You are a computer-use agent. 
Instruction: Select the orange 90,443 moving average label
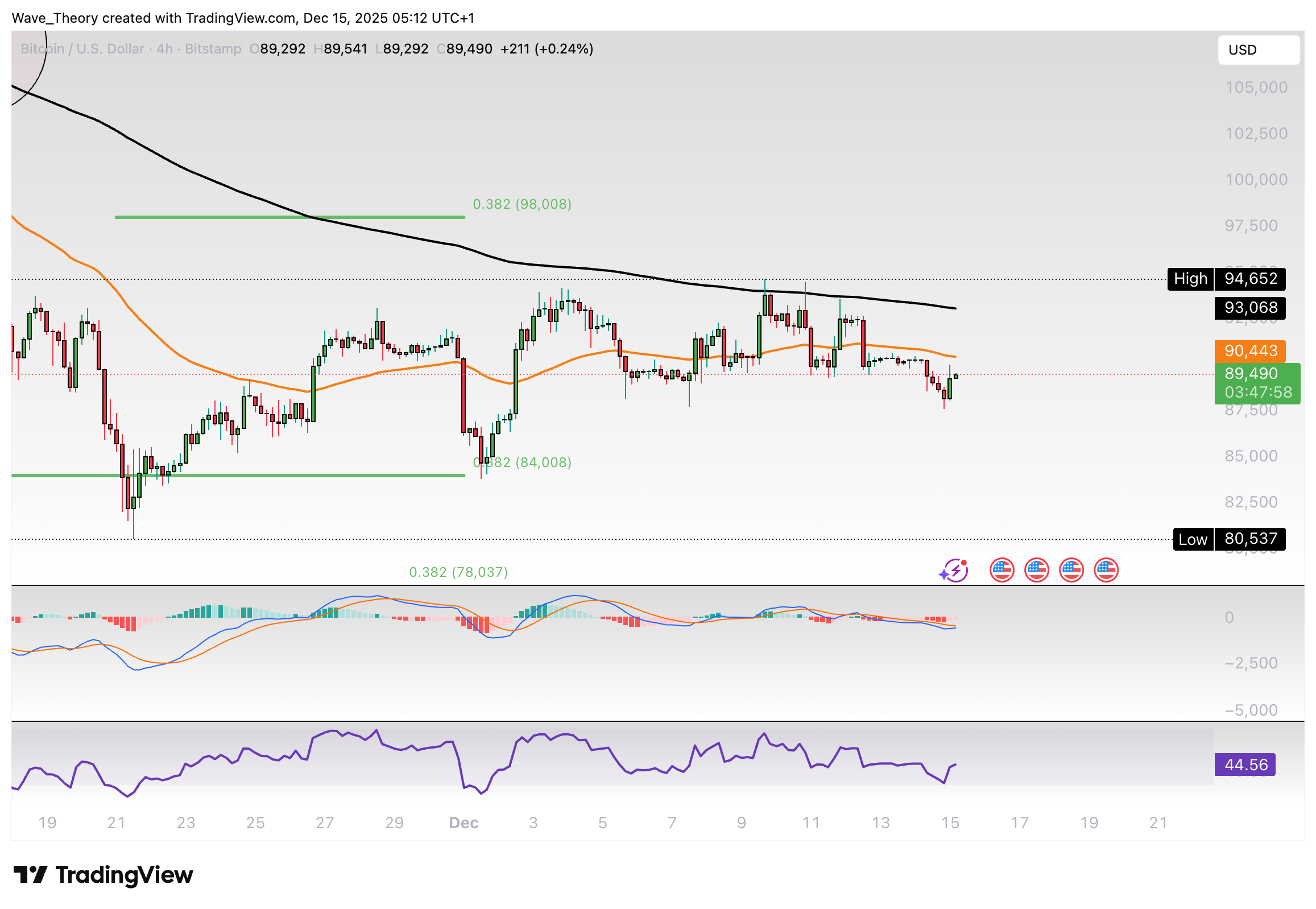point(1250,351)
